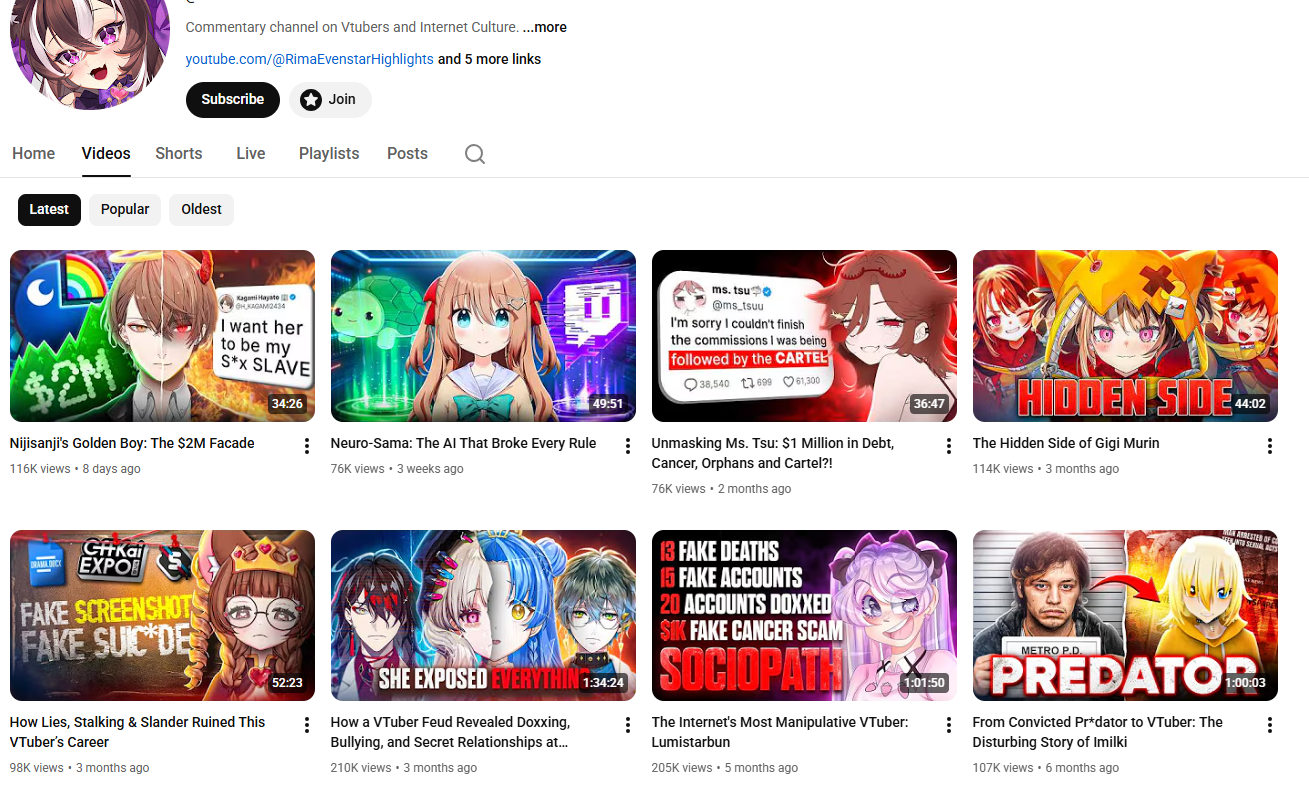Play the Hidden Side thumbnail

coord(1125,336)
